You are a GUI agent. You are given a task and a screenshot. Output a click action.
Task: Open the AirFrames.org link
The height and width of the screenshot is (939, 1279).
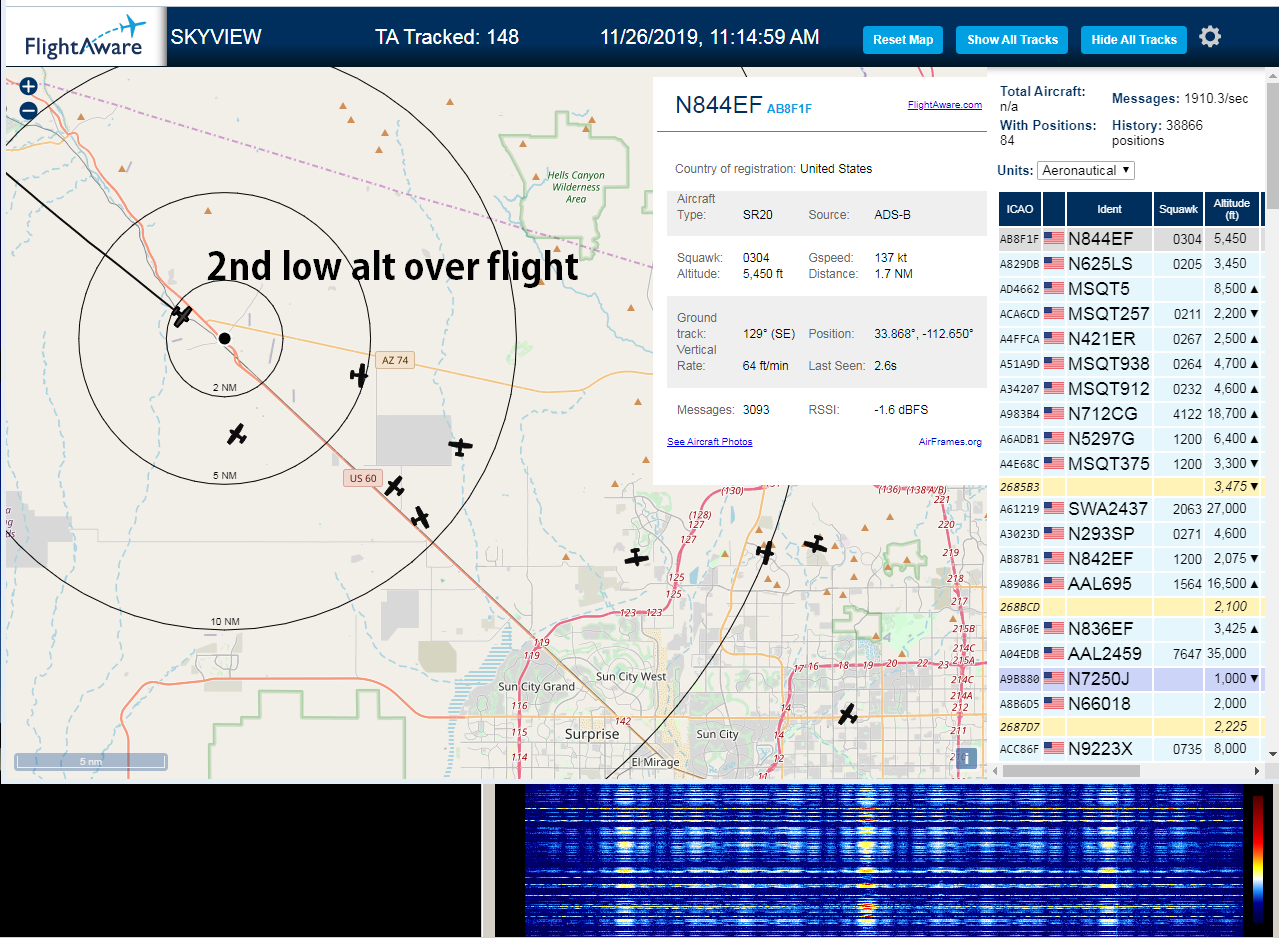pyautogui.click(x=950, y=442)
